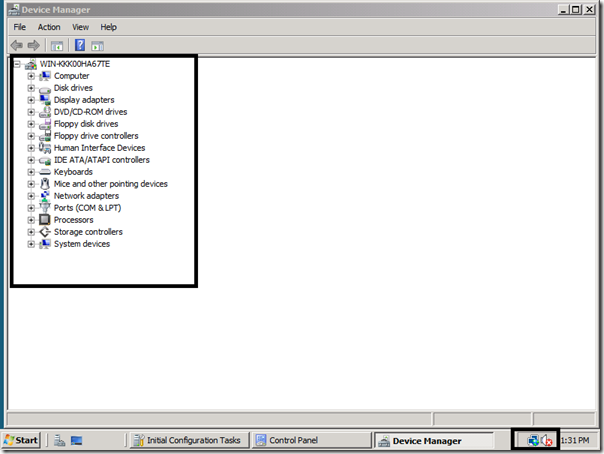Screen dimensions: 604x454
Task: Click the Start button
Action: click(x=21, y=440)
